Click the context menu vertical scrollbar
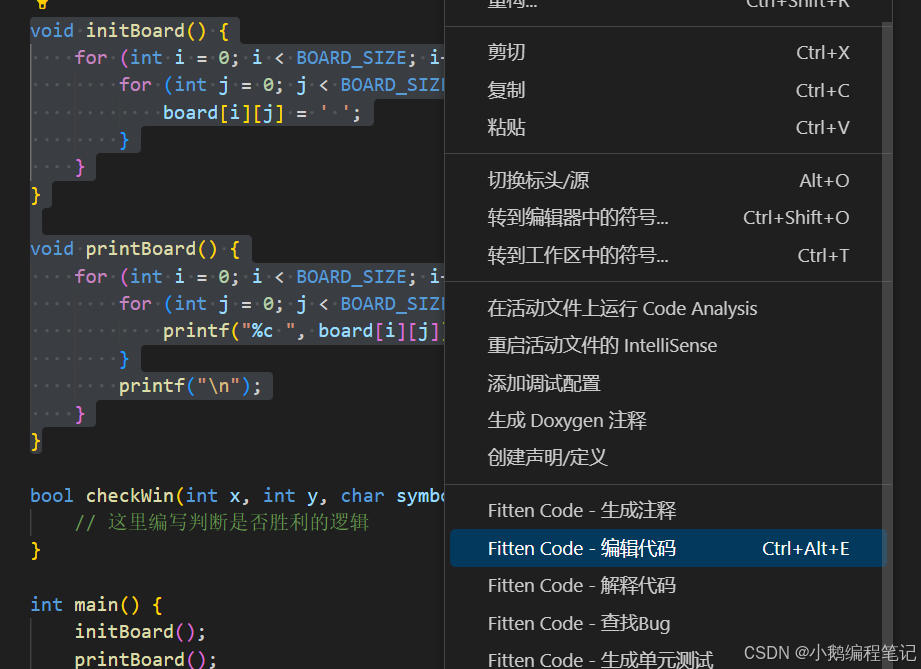Screen dimensions: 921x669 point(888,347)
